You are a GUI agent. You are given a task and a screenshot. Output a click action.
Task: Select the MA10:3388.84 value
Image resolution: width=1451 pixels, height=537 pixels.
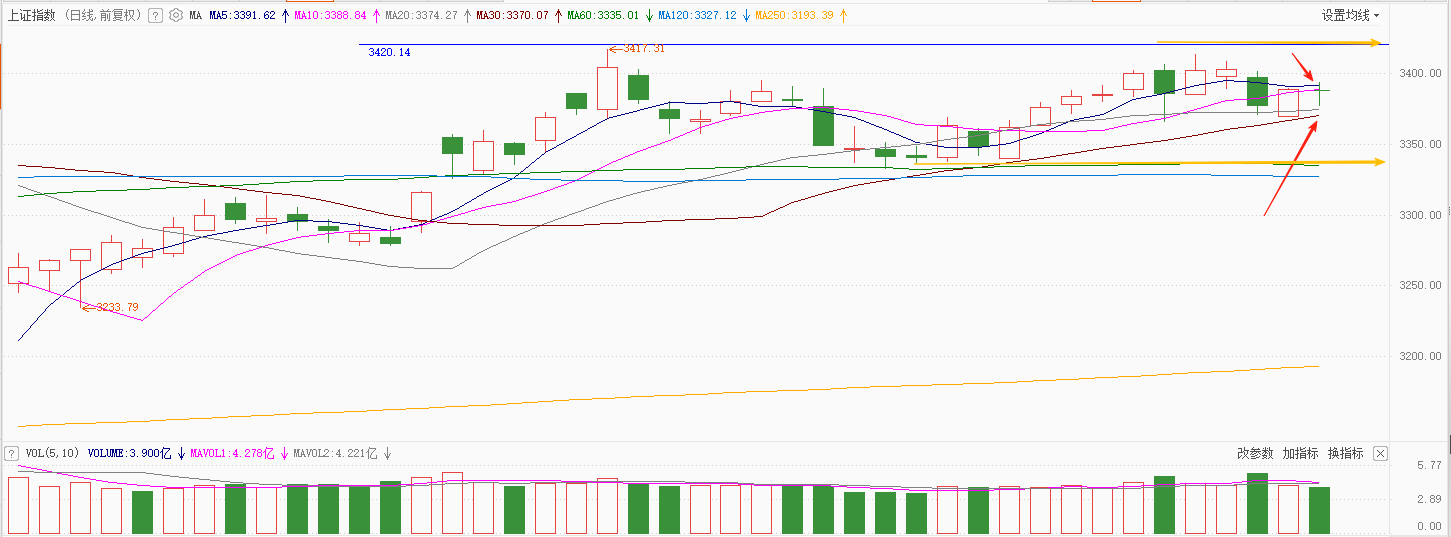tap(332, 16)
